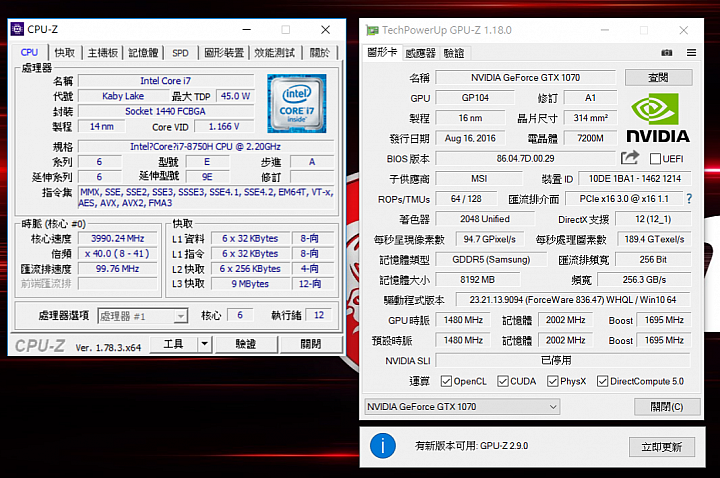
Task: Click the 8192 MB memory size value
Action: tap(478, 280)
